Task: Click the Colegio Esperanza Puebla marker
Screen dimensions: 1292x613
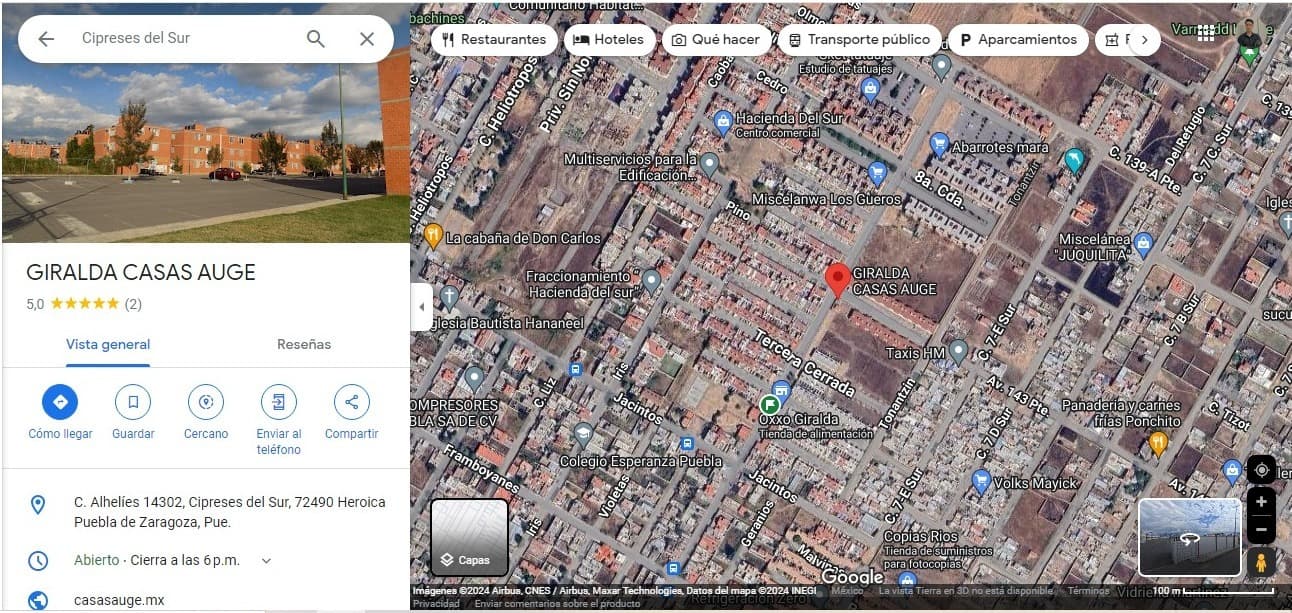Action: pyautogui.click(x=583, y=433)
